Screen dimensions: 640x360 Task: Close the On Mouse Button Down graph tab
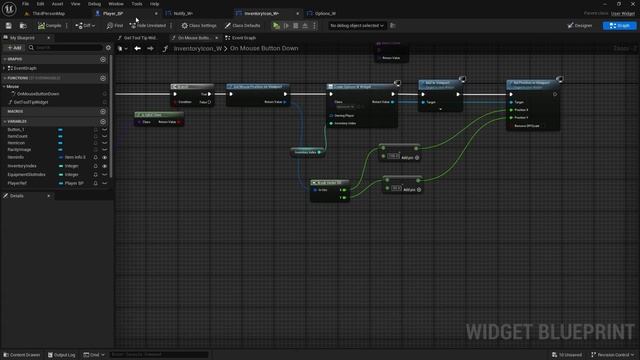tap(217, 38)
